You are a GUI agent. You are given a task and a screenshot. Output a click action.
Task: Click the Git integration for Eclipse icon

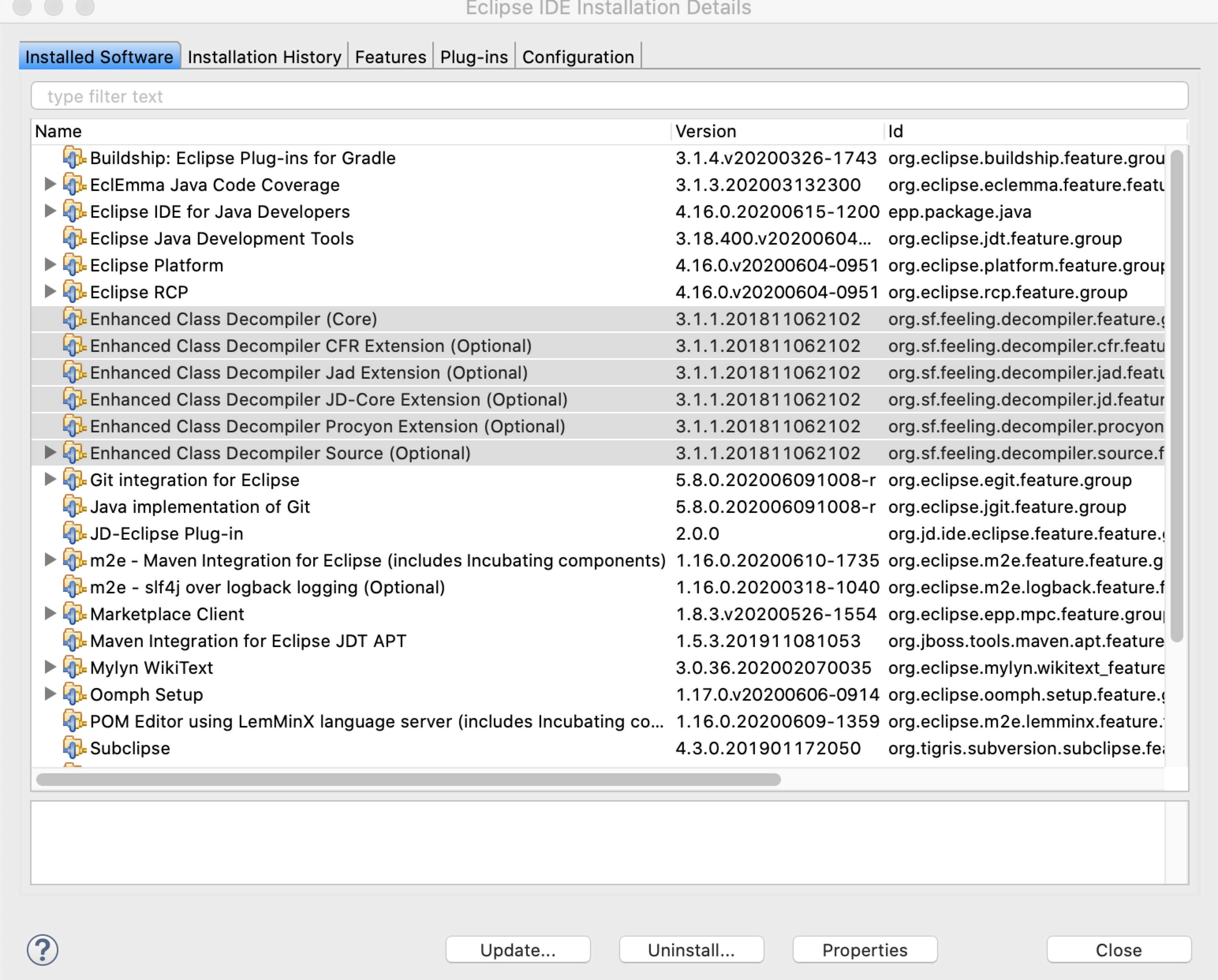(74, 480)
